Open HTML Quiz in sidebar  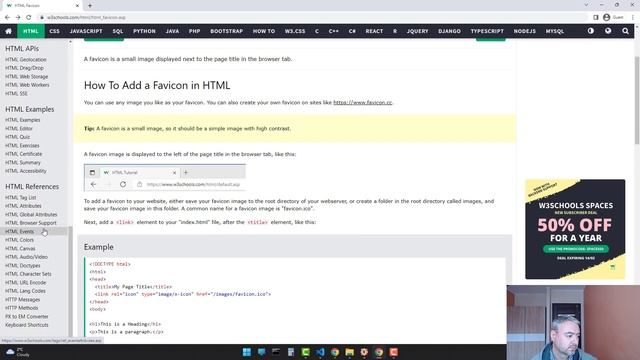pyautogui.click(x=18, y=137)
